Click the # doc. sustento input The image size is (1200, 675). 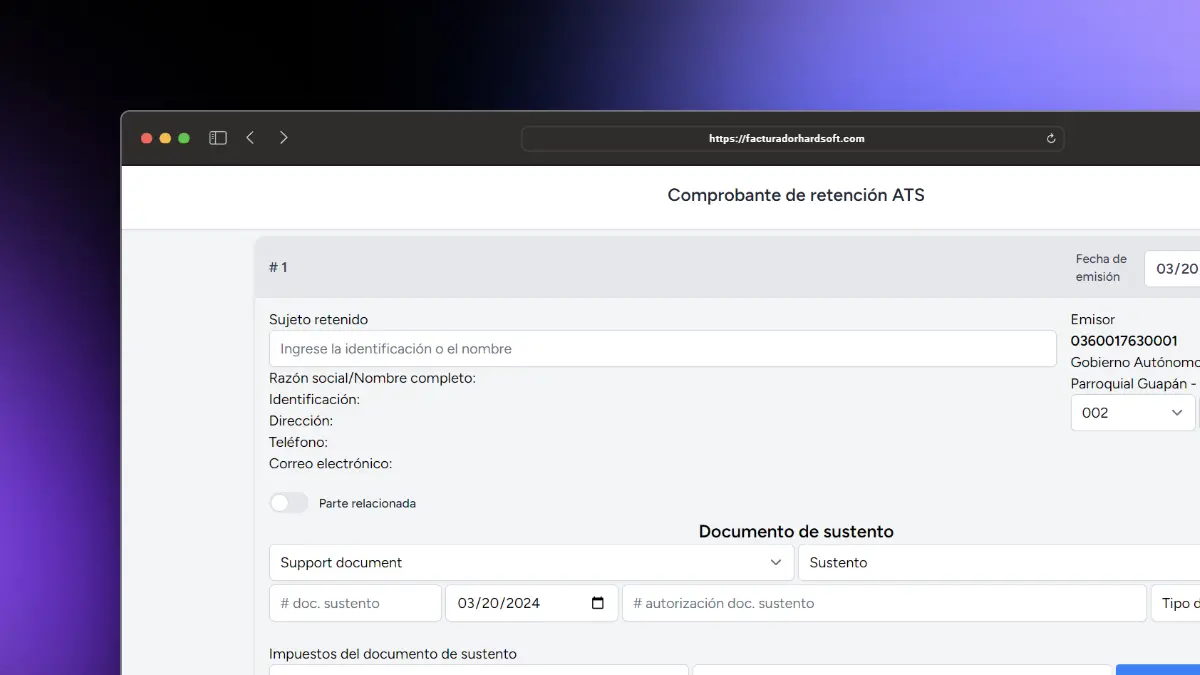tap(355, 603)
